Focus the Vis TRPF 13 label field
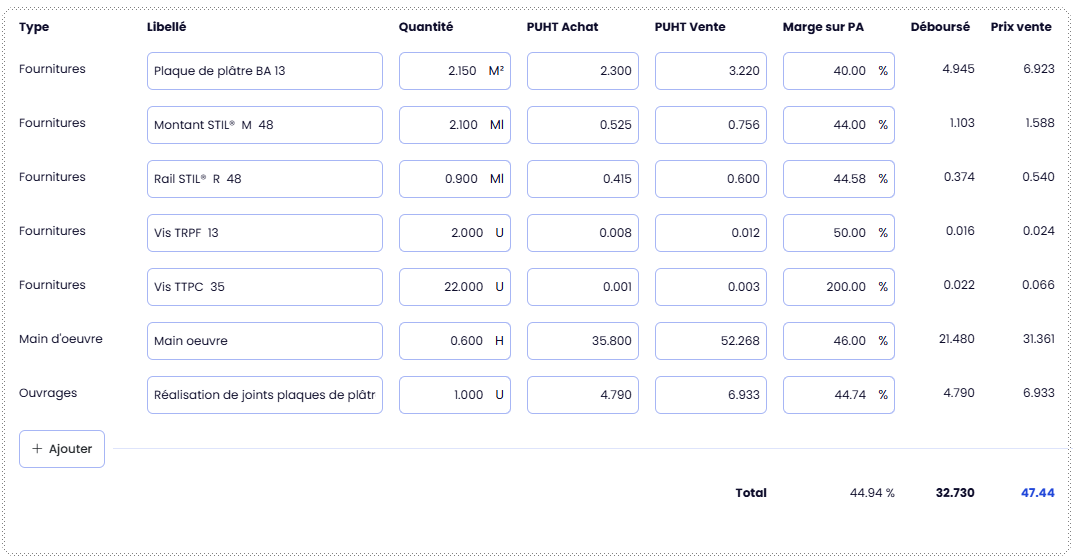The image size is (1073, 560). (x=264, y=233)
